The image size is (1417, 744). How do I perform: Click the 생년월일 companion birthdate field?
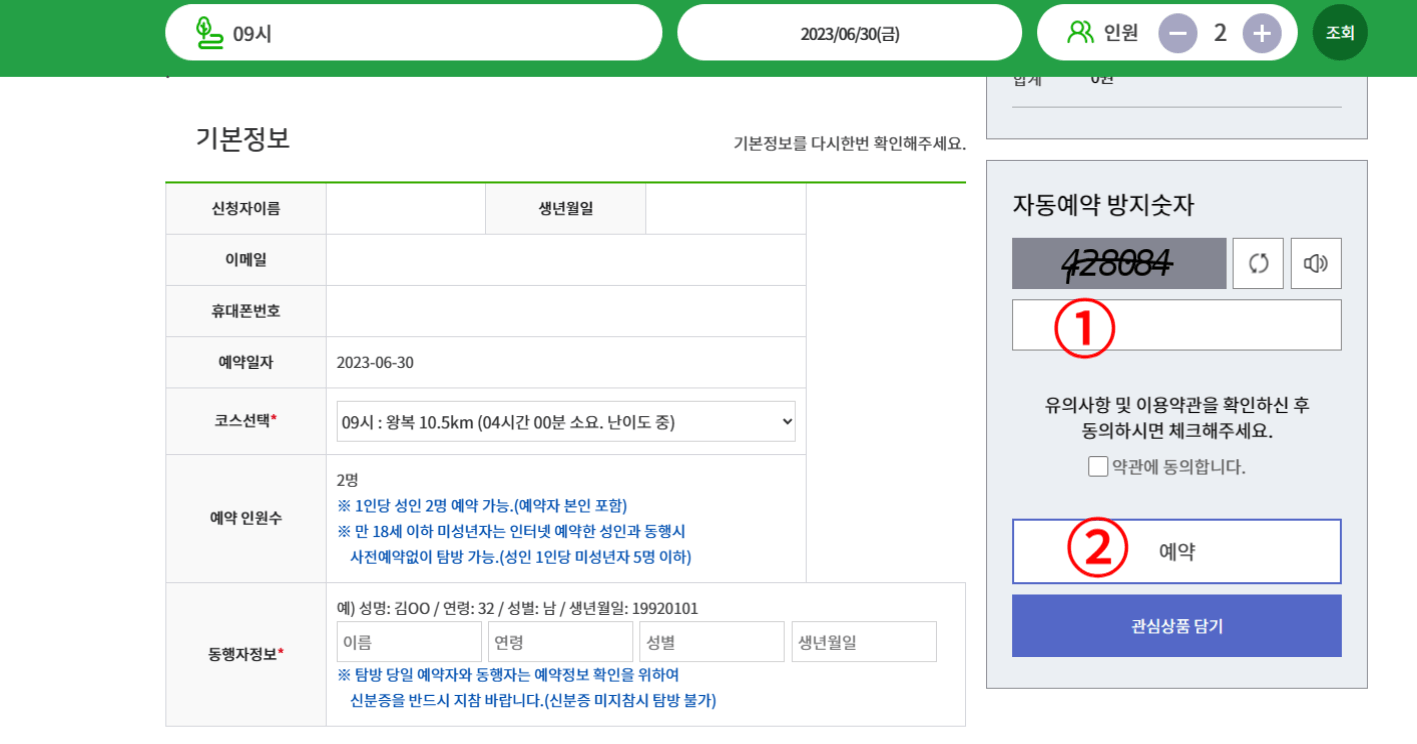(864, 641)
